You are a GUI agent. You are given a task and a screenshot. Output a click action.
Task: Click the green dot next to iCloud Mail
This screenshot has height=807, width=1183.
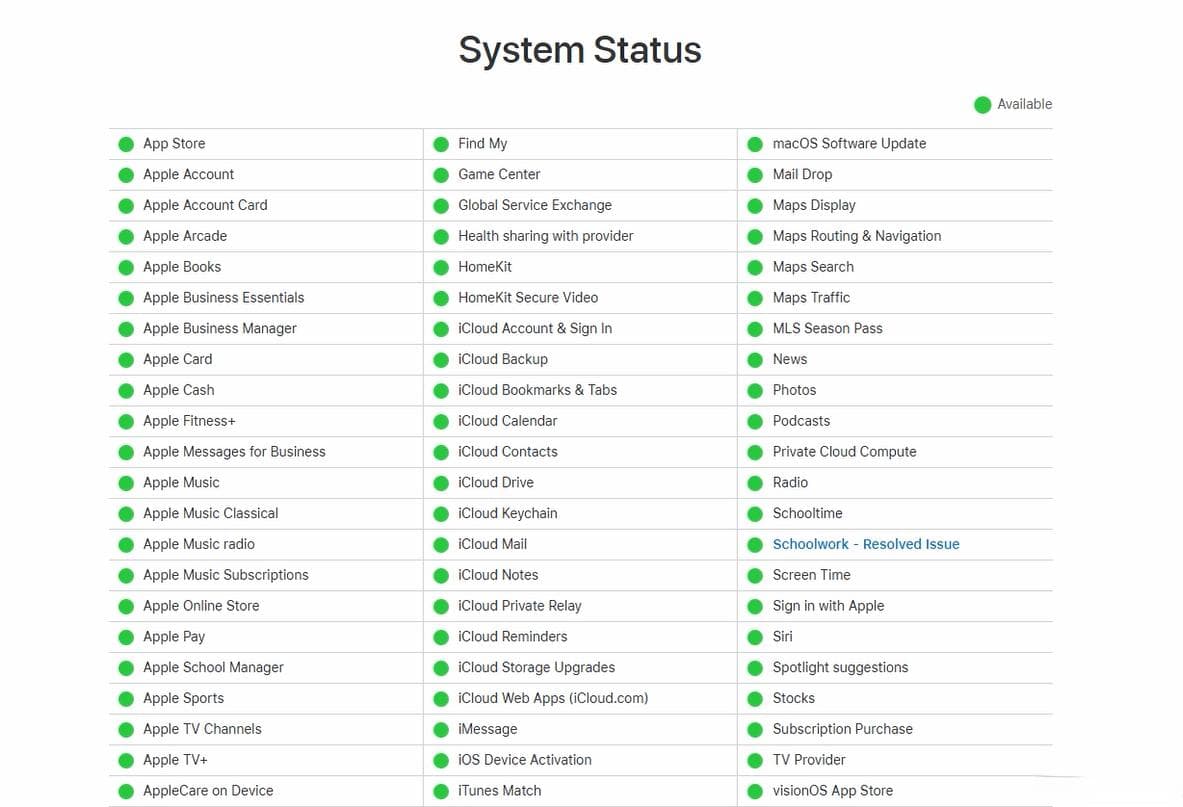point(441,545)
